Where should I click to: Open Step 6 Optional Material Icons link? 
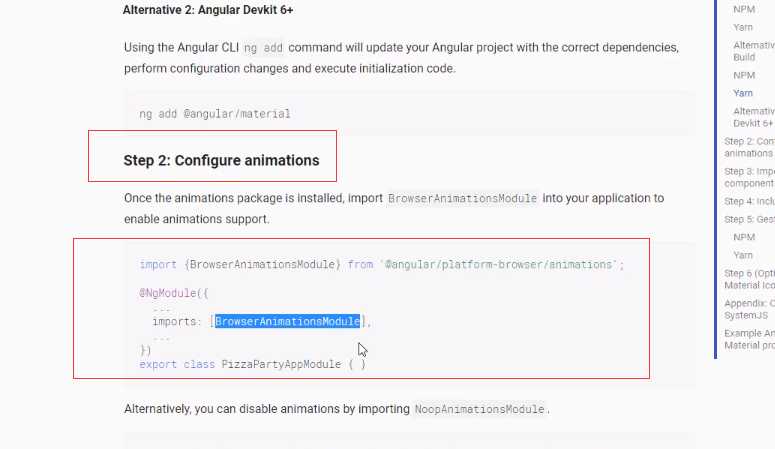point(749,279)
